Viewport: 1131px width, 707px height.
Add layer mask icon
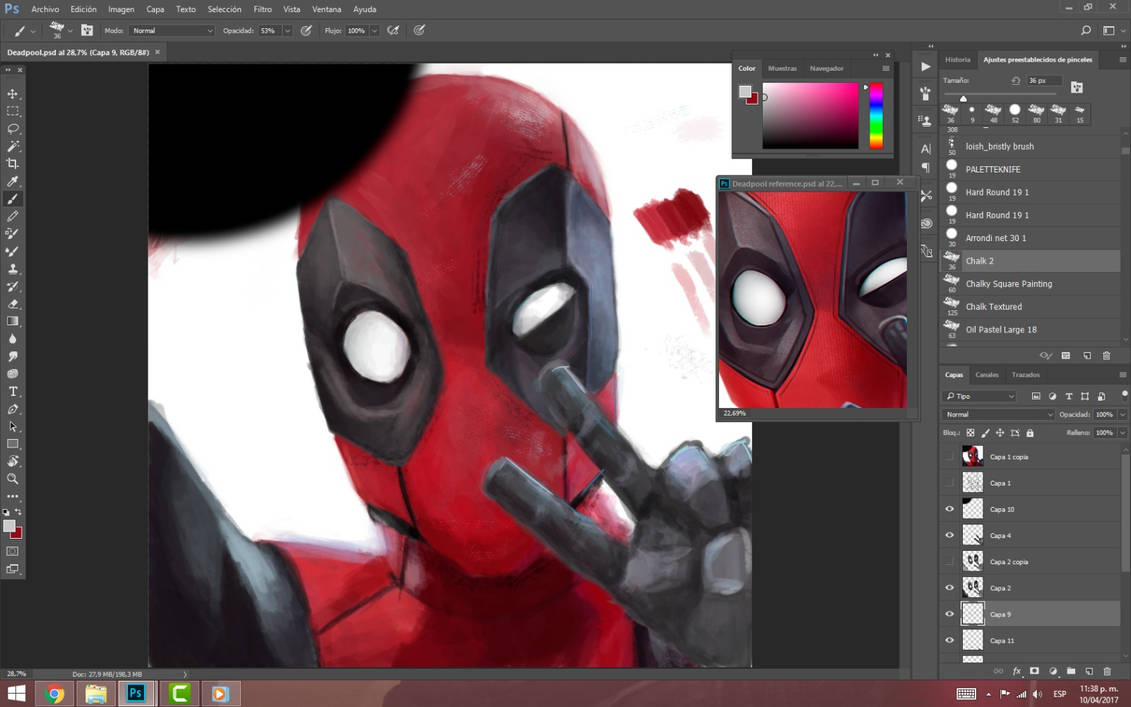1034,671
